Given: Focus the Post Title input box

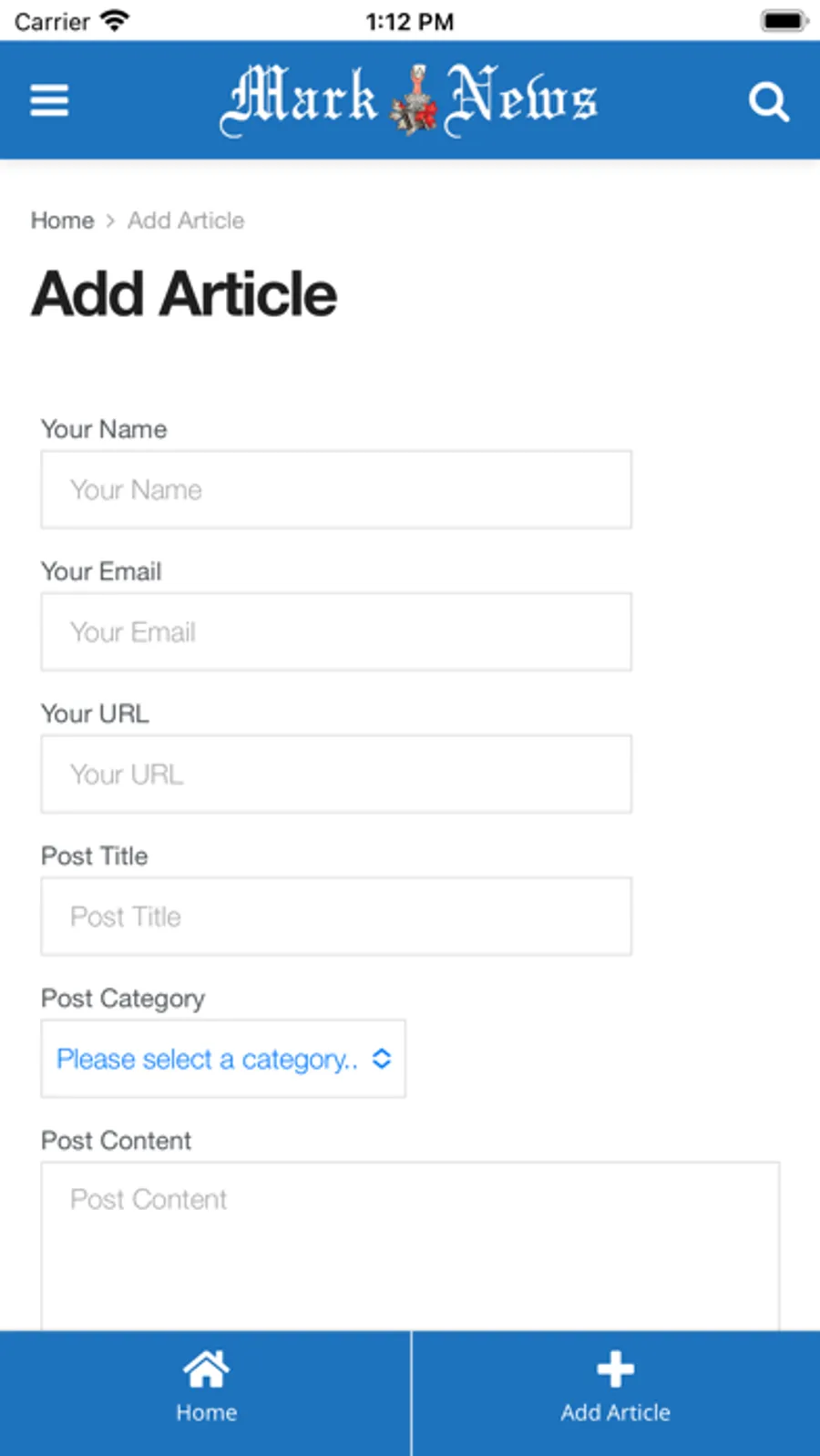Looking at the screenshot, I should tap(336, 916).
